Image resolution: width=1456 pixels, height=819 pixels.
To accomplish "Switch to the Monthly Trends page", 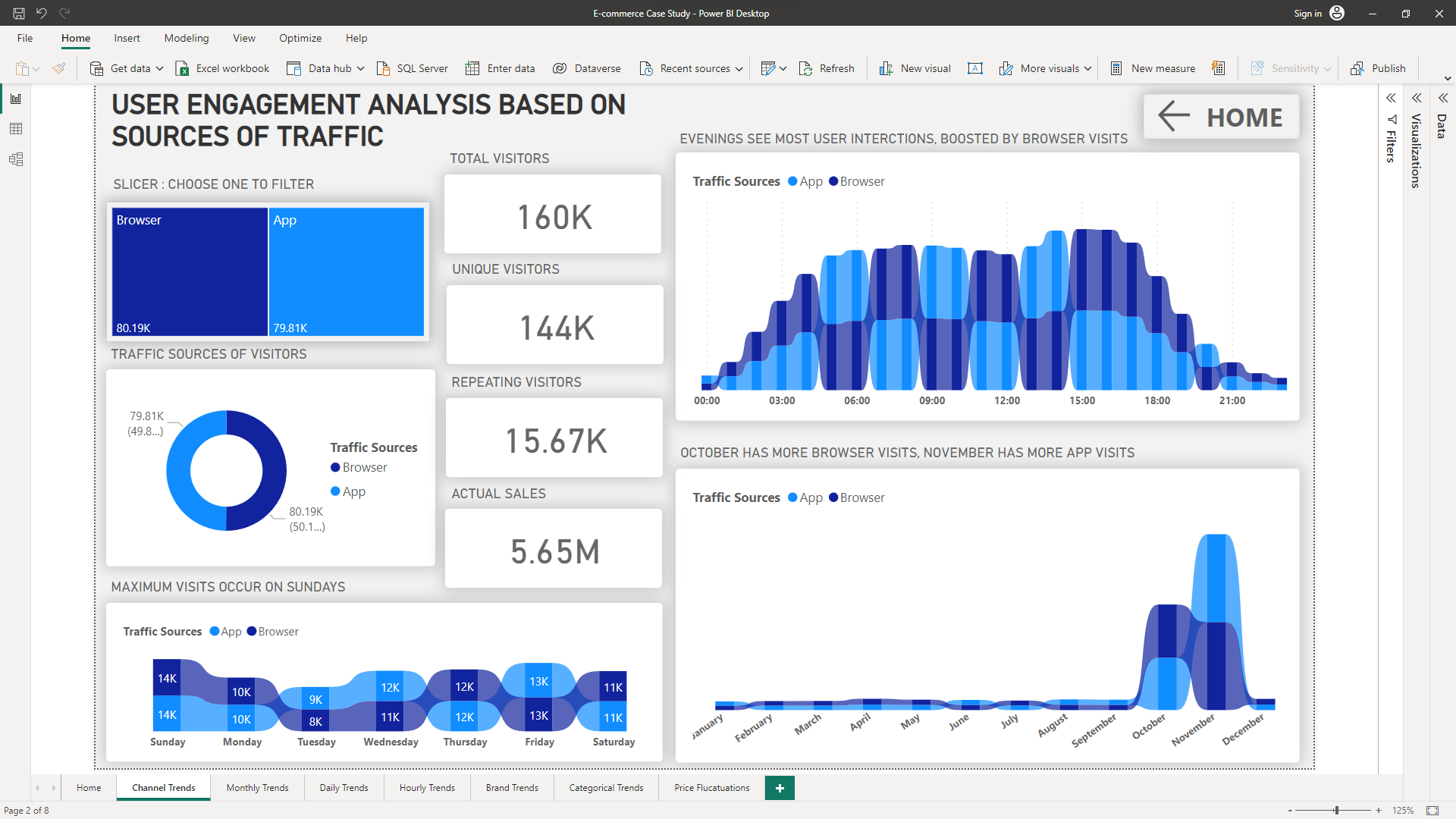I will point(257,788).
